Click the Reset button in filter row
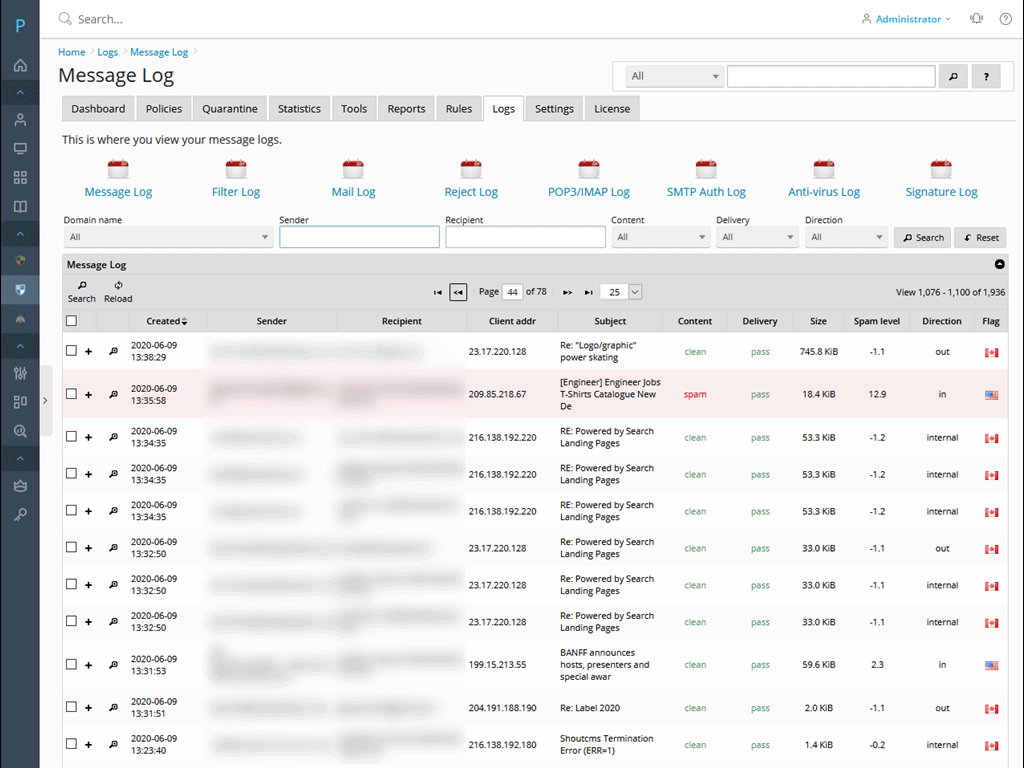 [981, 238]
